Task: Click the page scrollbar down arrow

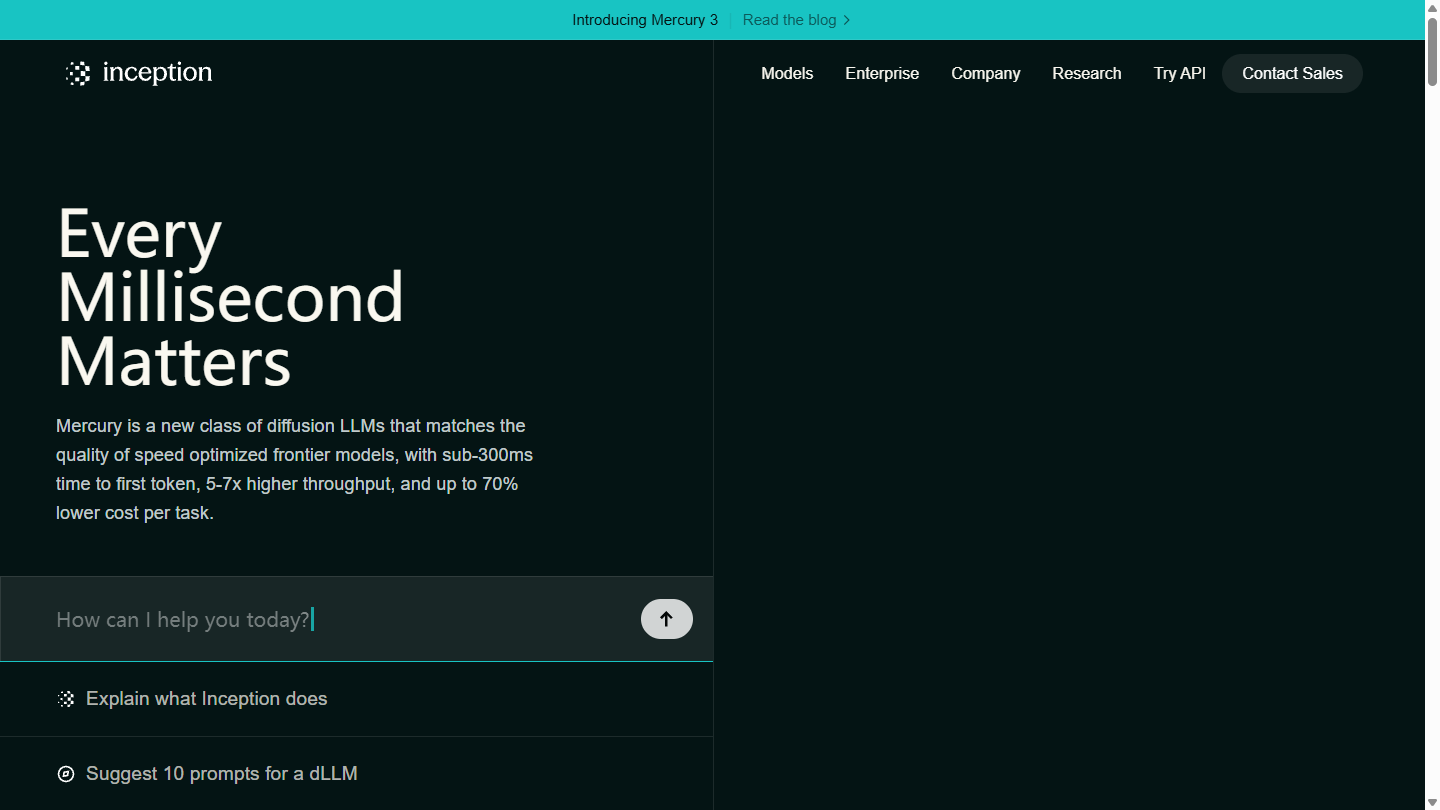Action: (x=1432, y=803)
